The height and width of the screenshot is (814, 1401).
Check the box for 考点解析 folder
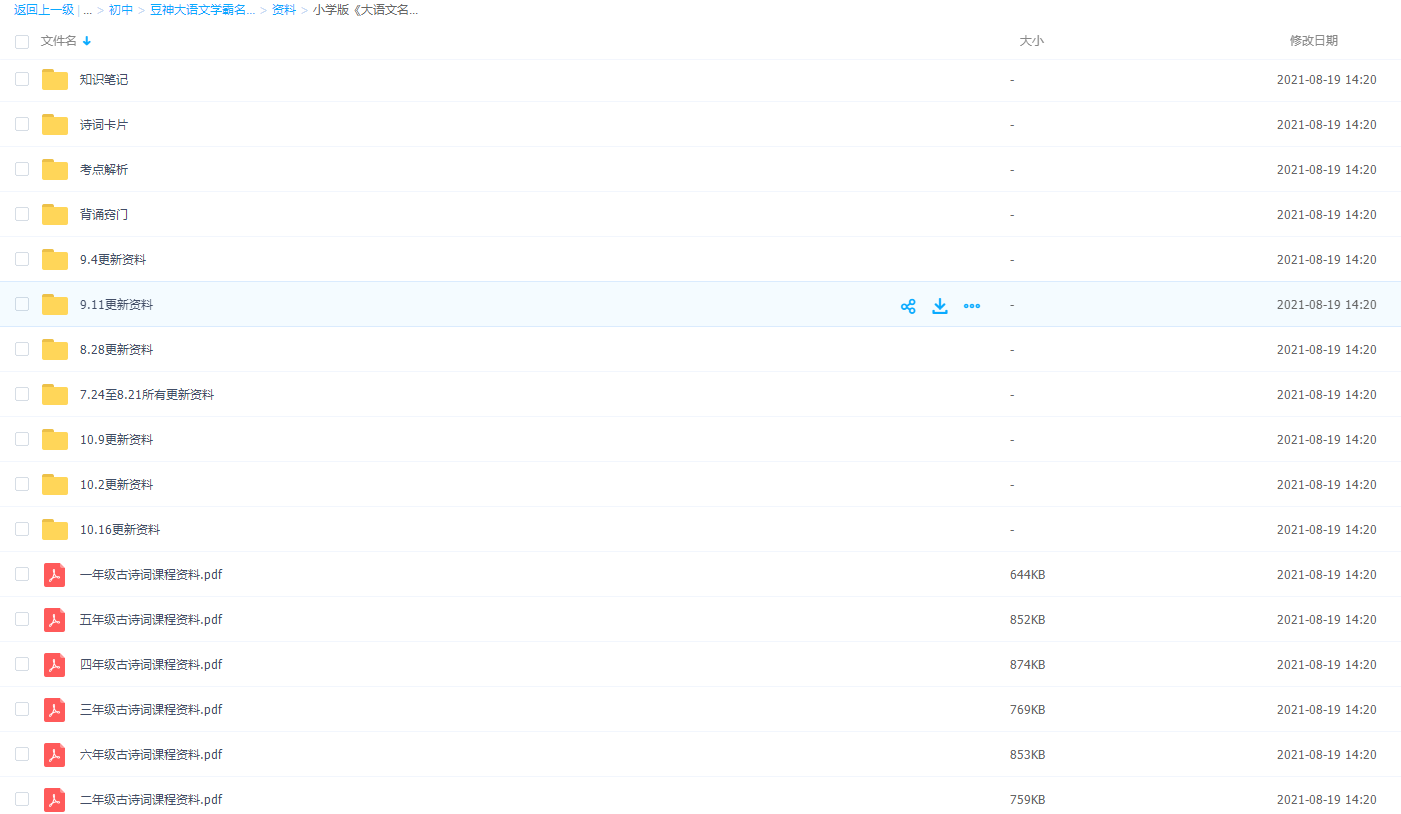22,170
